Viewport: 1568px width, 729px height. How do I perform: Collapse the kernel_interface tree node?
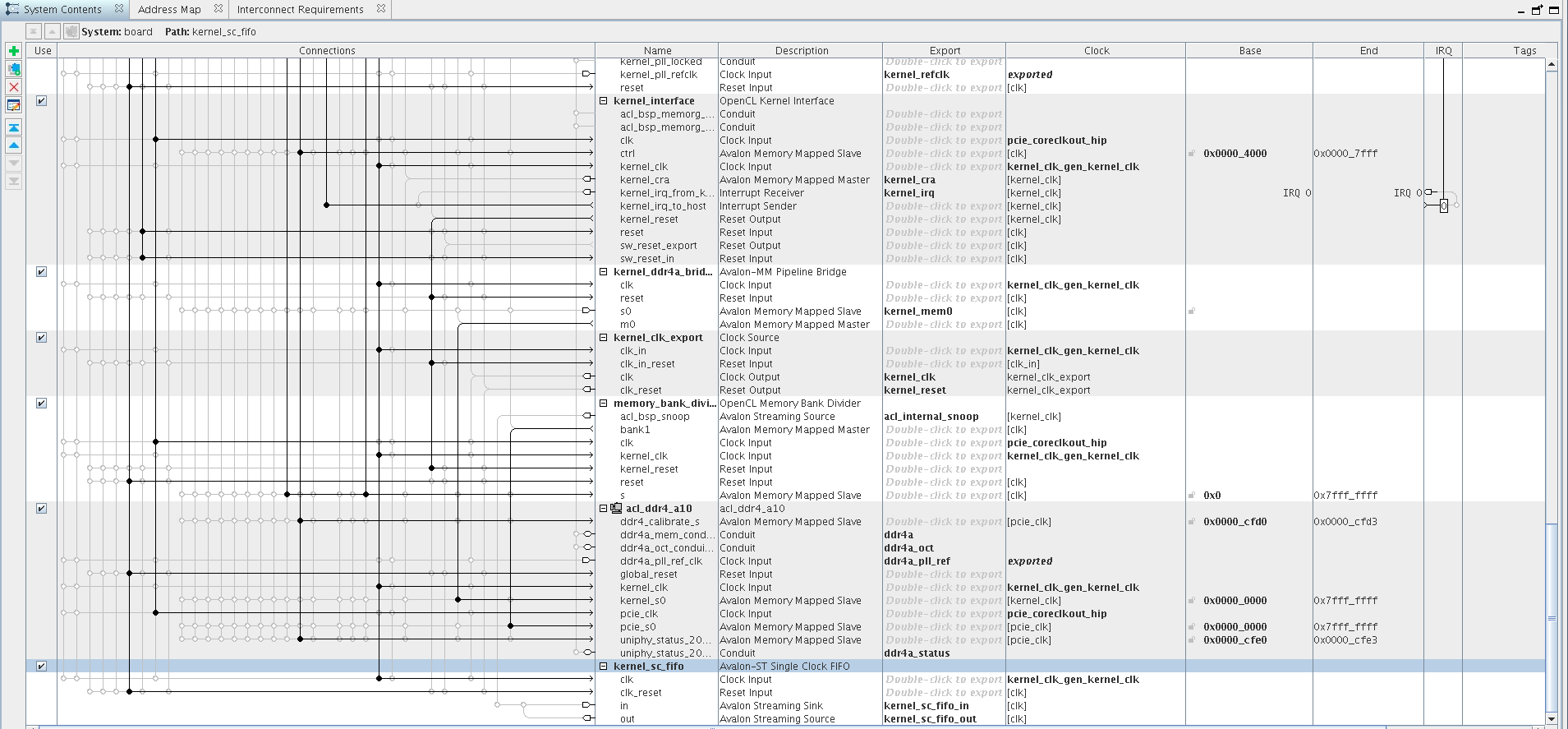[x=604, y=101]
